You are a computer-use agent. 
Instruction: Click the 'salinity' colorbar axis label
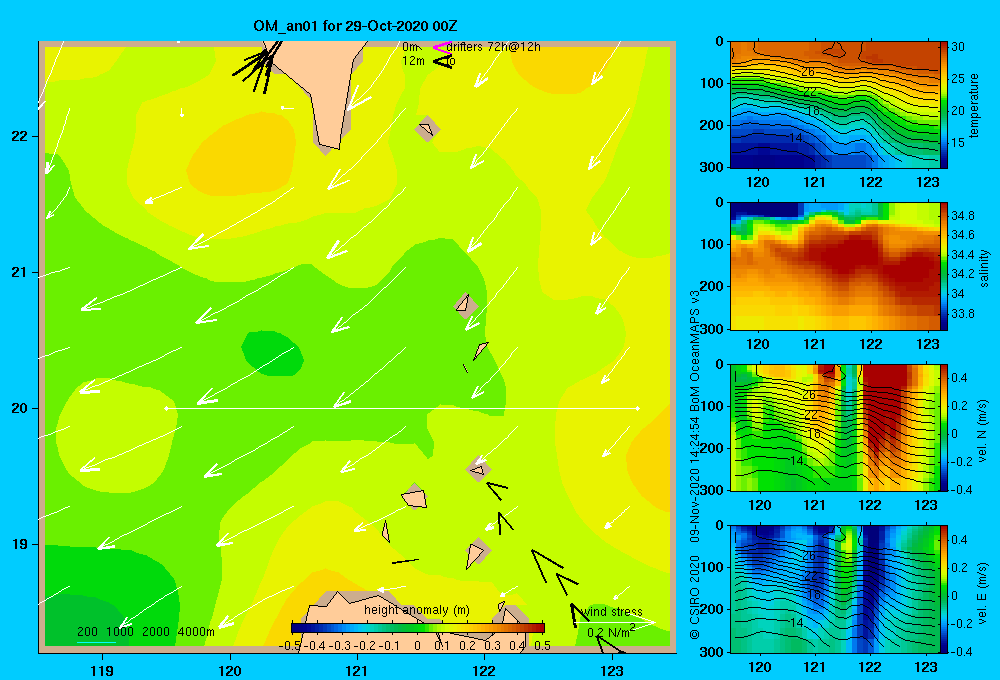[984, 268]
